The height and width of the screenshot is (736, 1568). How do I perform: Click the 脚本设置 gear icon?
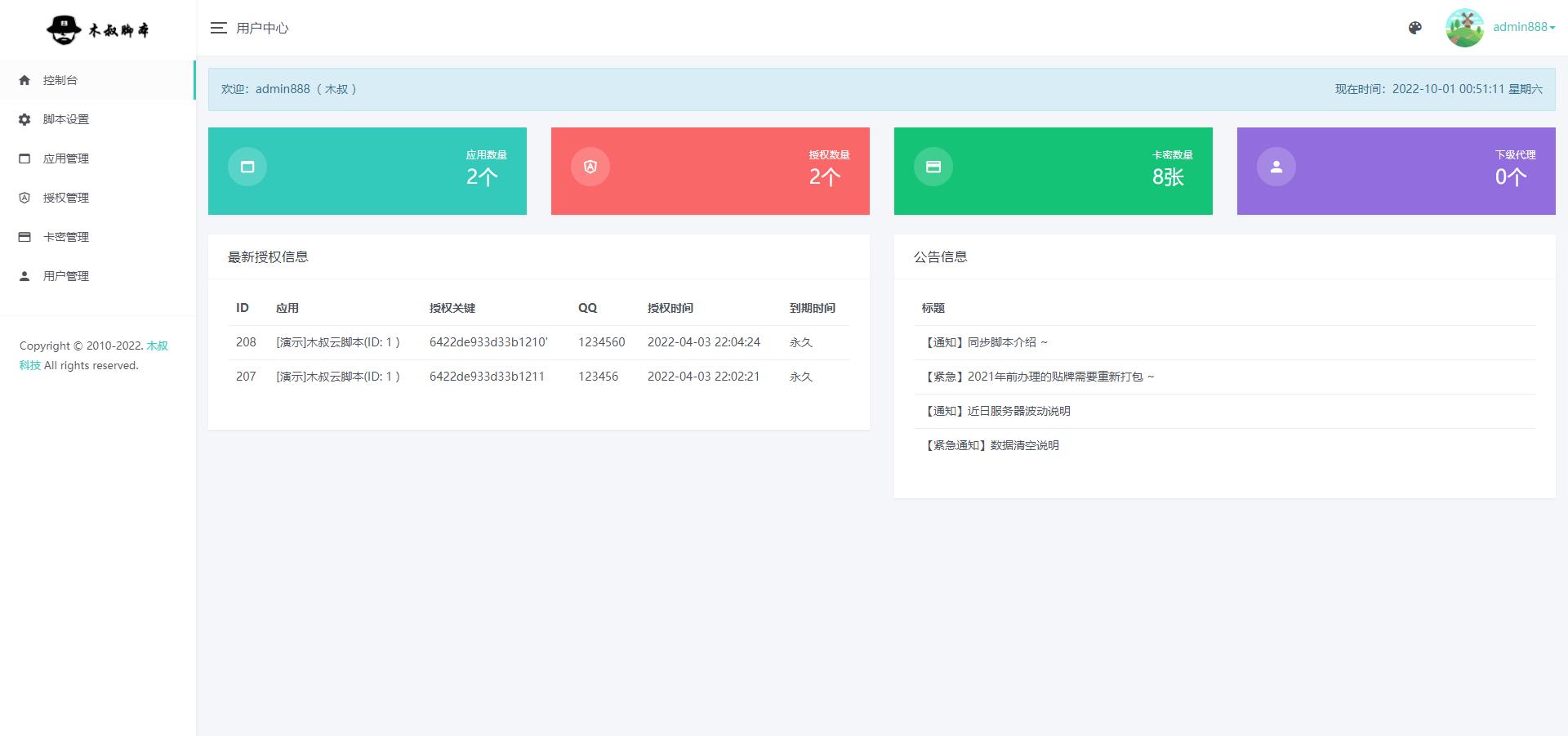click(x=24, y=119)
